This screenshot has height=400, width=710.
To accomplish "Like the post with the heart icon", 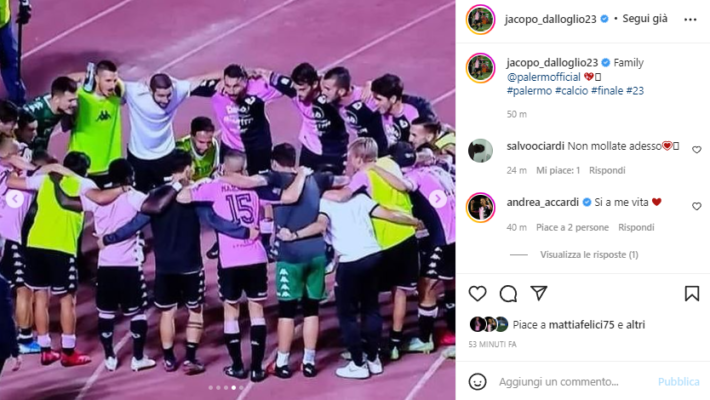I will pyautogui.click(x=477, y=294).
